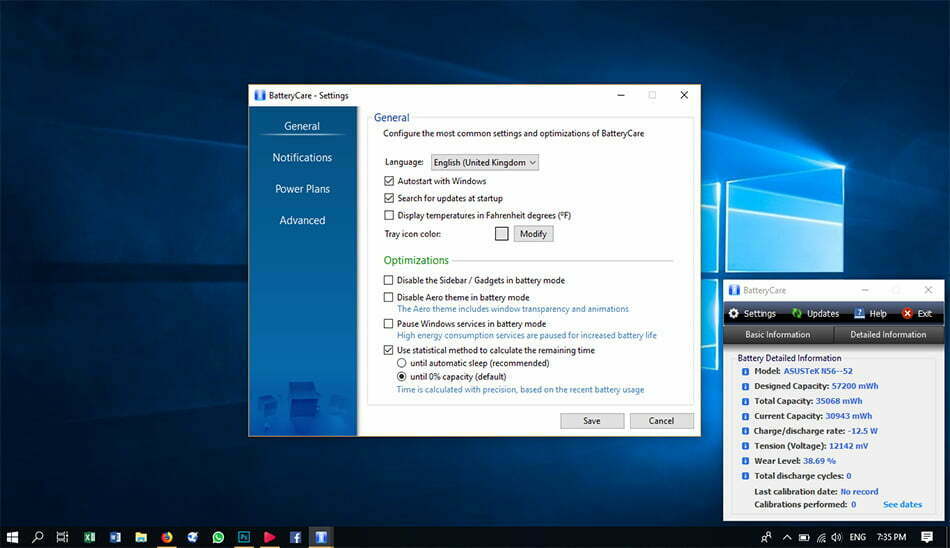The height and width of the screenshot is (548, 950).
Task: Open Advanced settings section
Action: click(x=302, y=221)
